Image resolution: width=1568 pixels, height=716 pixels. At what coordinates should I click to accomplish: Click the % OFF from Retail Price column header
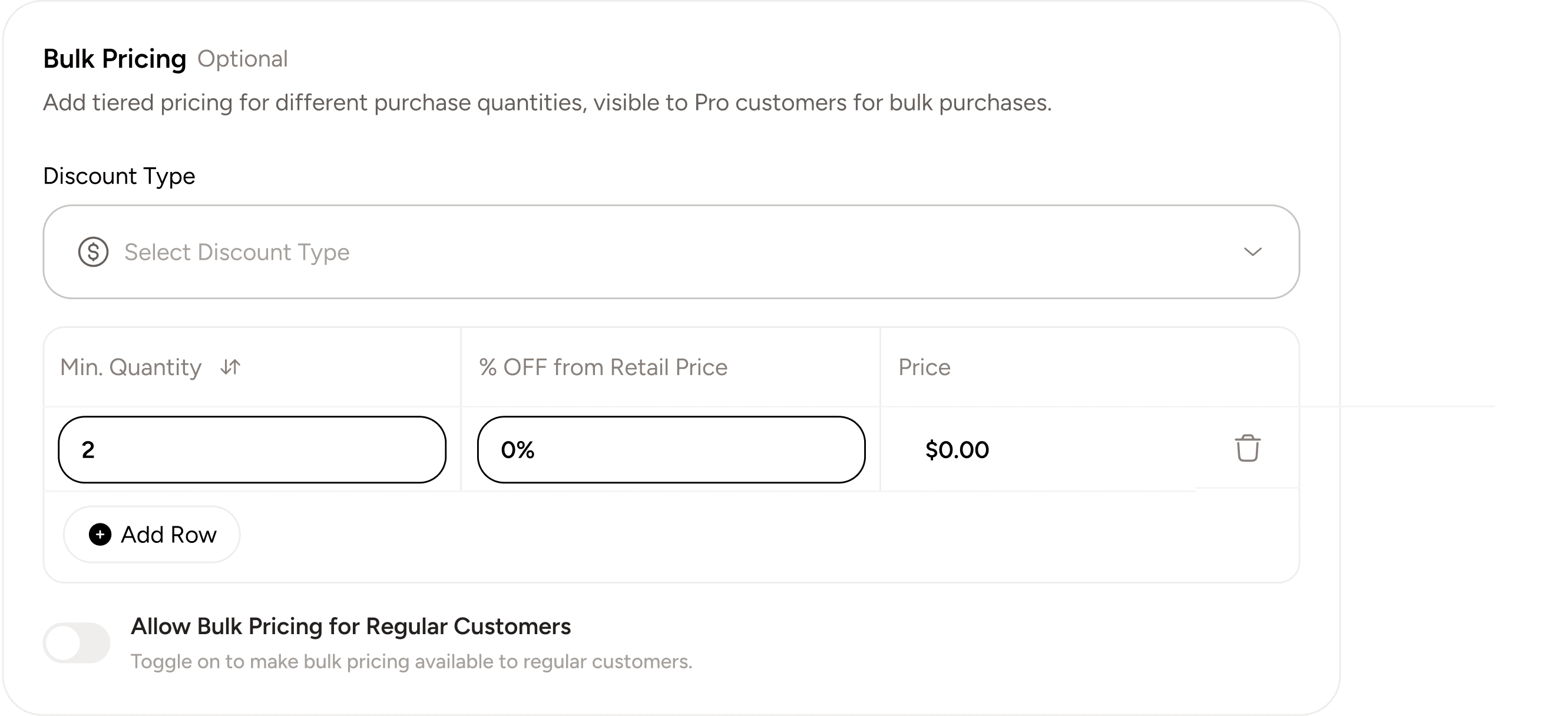[x=603, y=367]
